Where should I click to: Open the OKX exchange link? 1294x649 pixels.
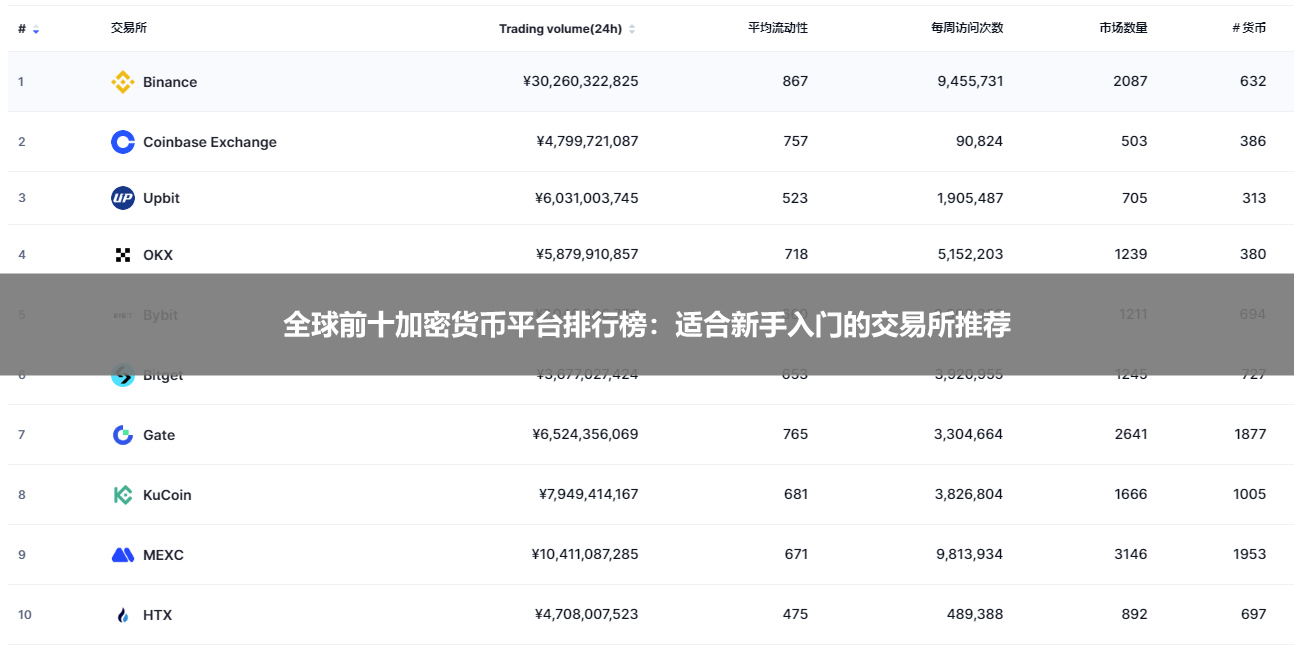(158, 255)
